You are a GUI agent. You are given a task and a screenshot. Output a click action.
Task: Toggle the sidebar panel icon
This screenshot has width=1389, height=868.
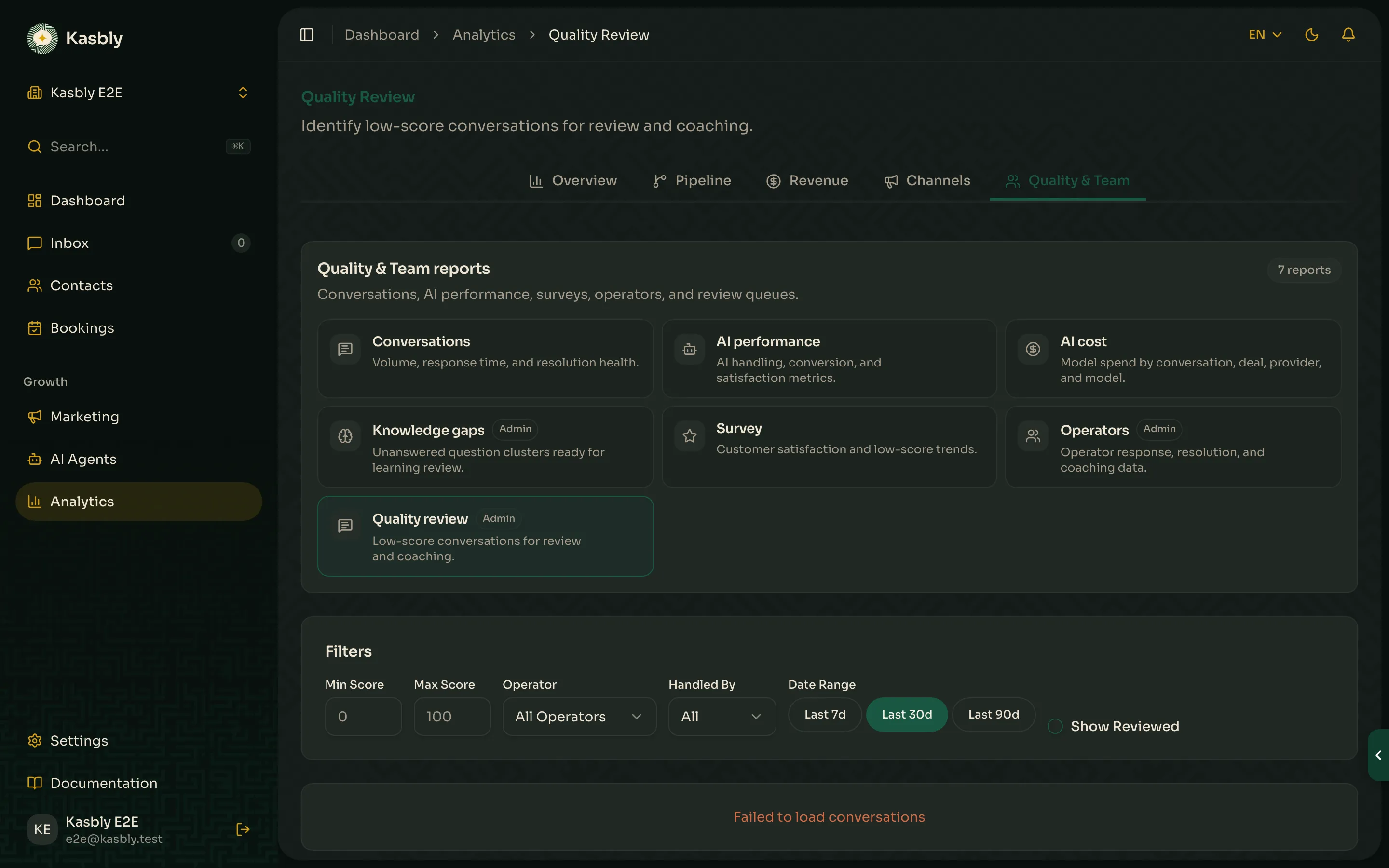click(307, 35)
